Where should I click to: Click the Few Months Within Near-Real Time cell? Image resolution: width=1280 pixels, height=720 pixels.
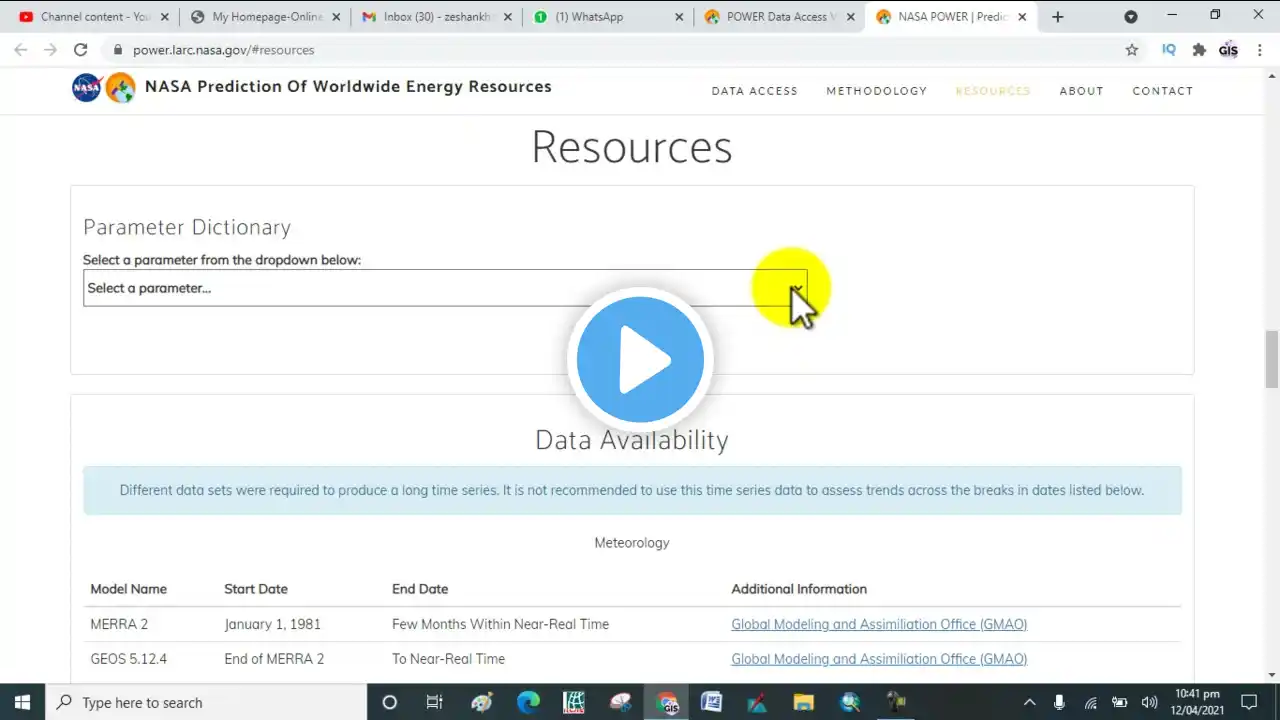coord(500,624)
